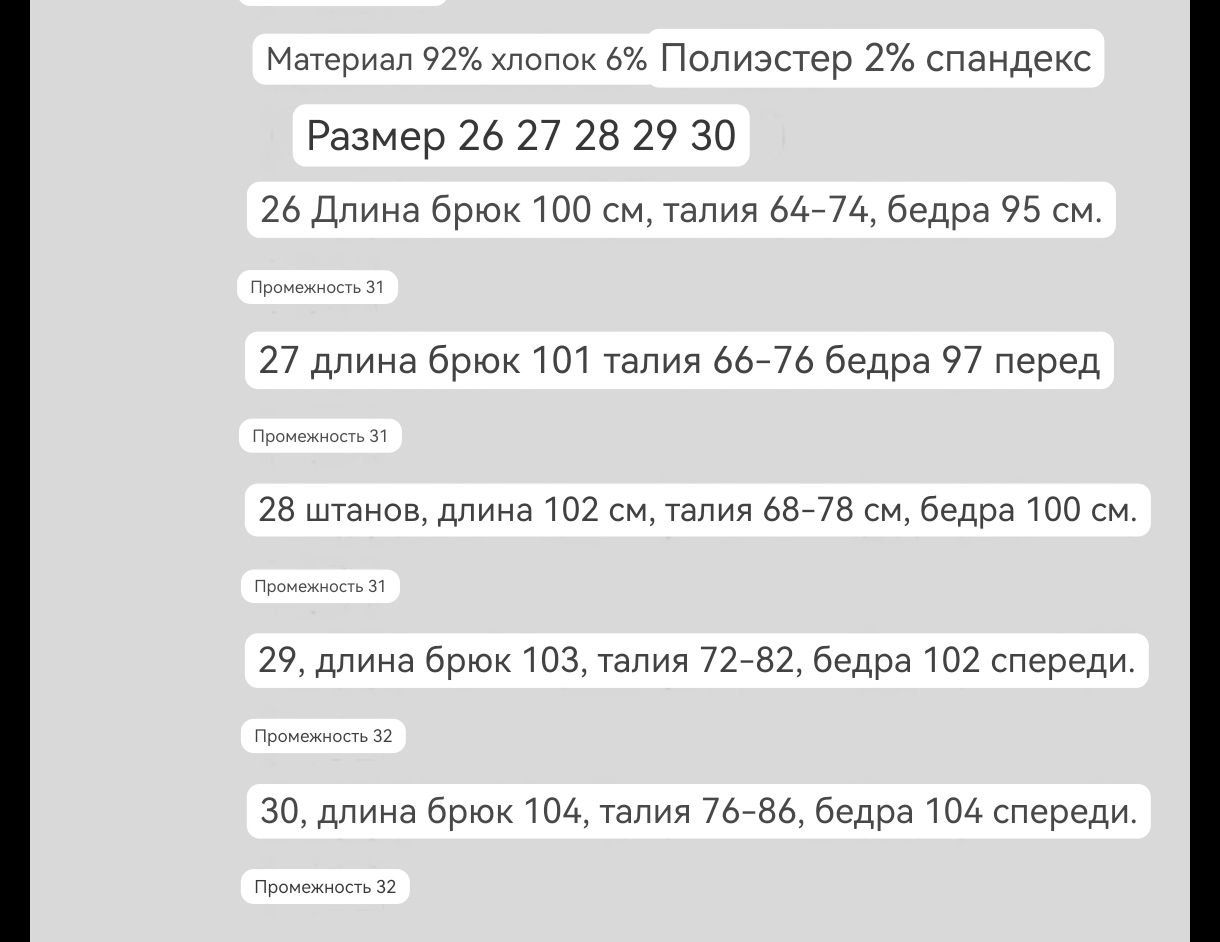Click the 'Материал 92% хлопок 6%' label
This screenshot has width=1220, height=942.
coord(456,60)
